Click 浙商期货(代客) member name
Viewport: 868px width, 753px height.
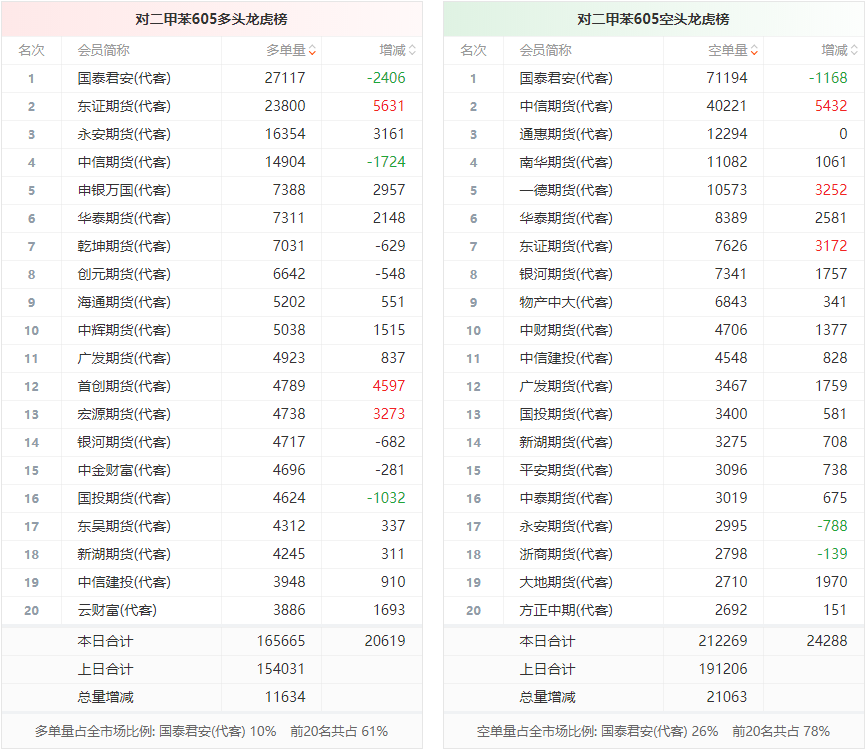(566, 554)
